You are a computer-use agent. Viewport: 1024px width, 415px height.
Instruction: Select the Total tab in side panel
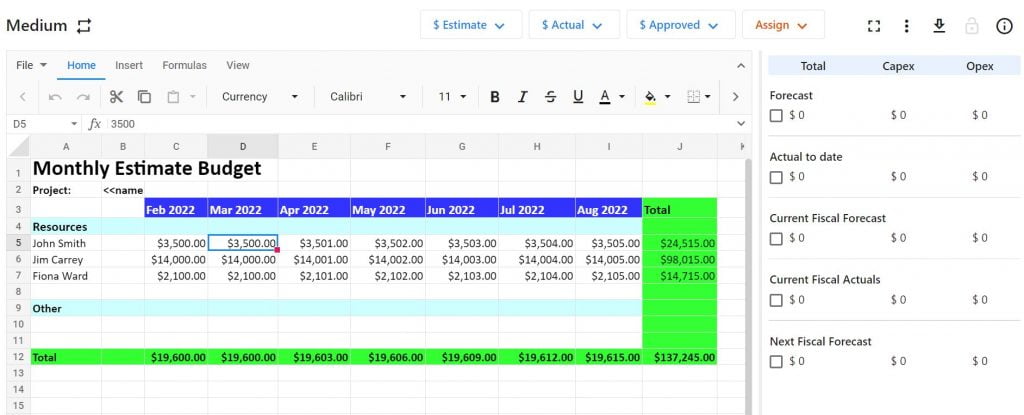pos(813,66)
